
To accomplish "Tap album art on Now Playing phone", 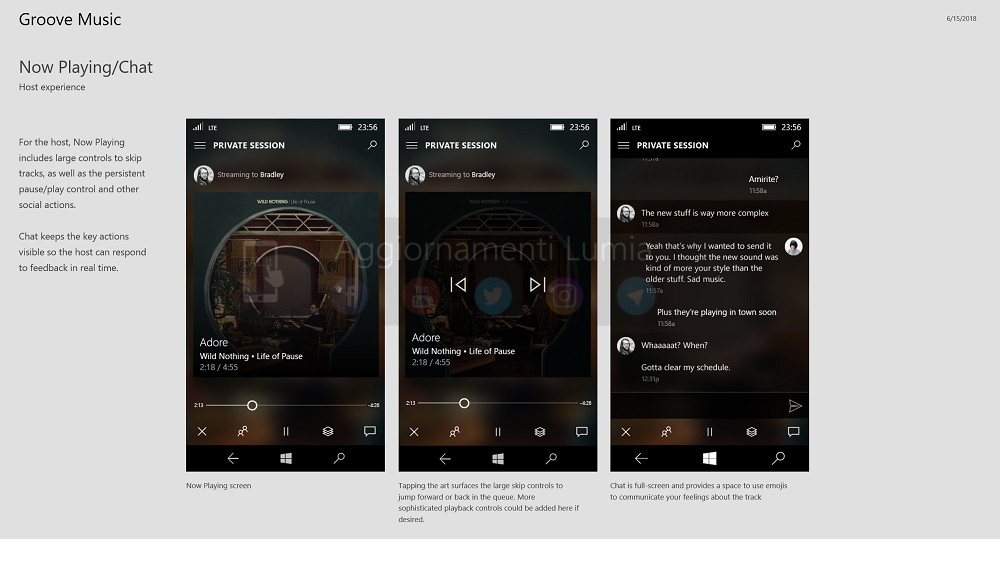I will point(286,284).
